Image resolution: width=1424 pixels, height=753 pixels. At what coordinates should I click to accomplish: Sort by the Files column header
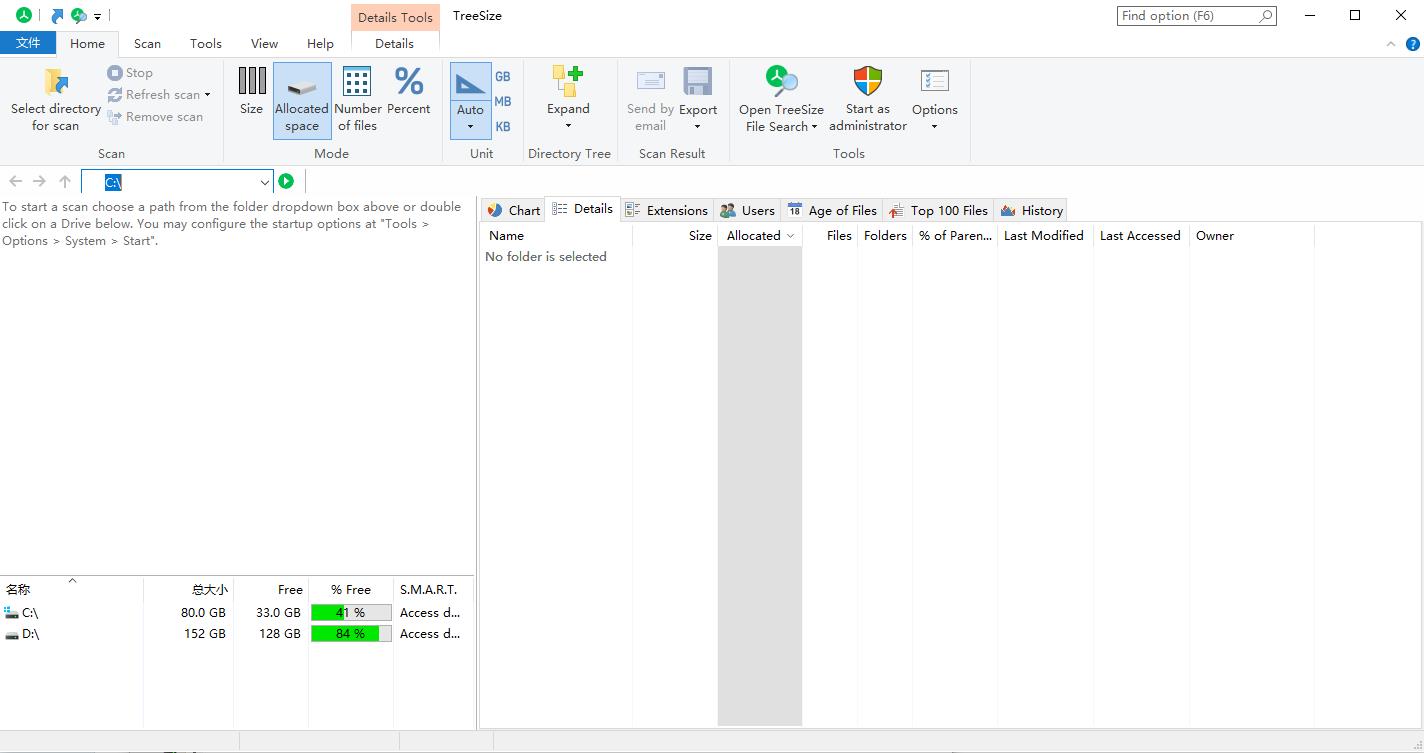click(830, 236)
